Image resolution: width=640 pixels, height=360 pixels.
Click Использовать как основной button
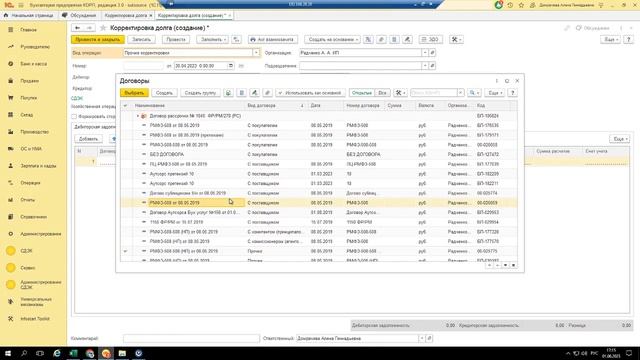click(x=310, y=93)
